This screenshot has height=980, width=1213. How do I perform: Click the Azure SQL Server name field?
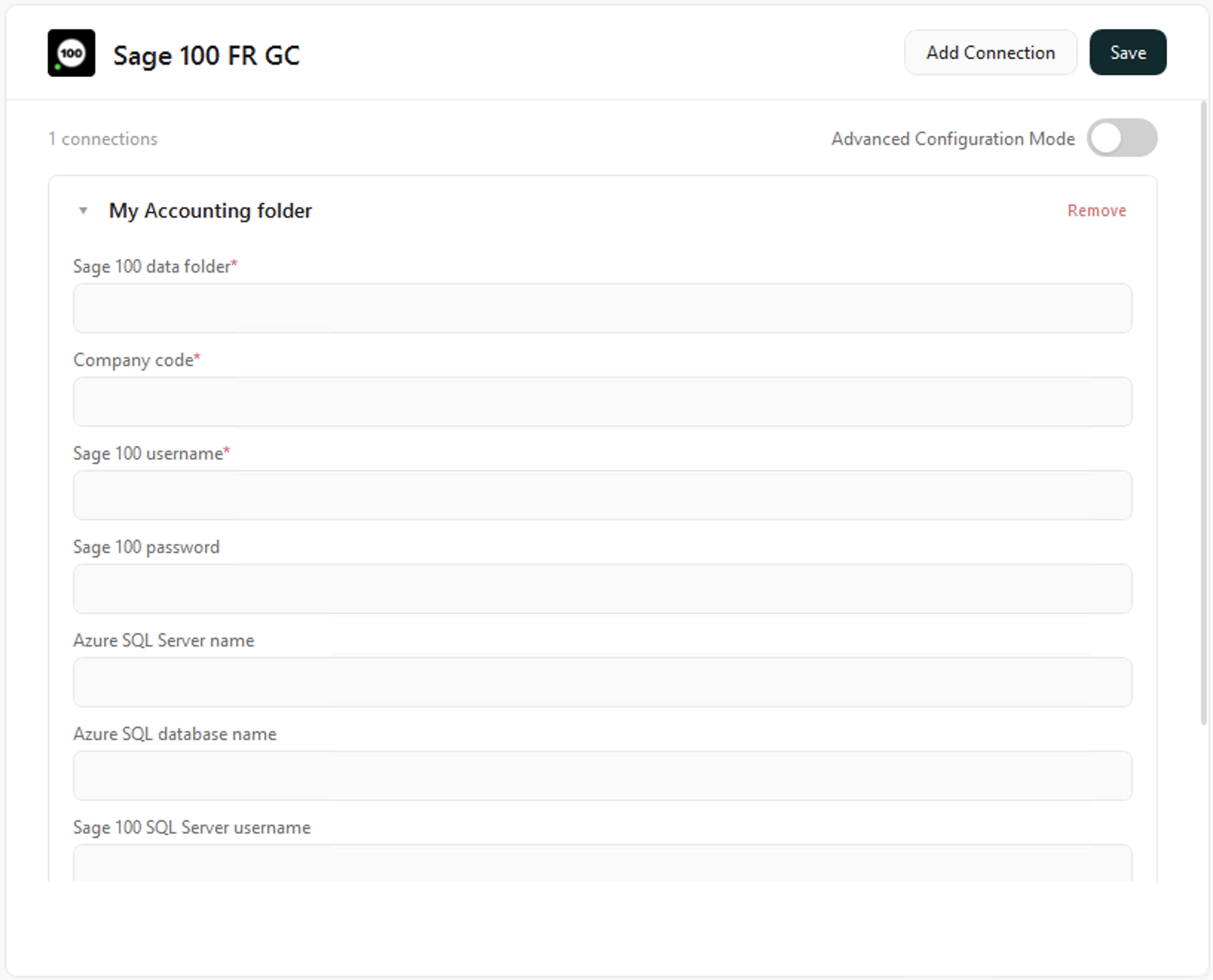(x=602, y=682)
